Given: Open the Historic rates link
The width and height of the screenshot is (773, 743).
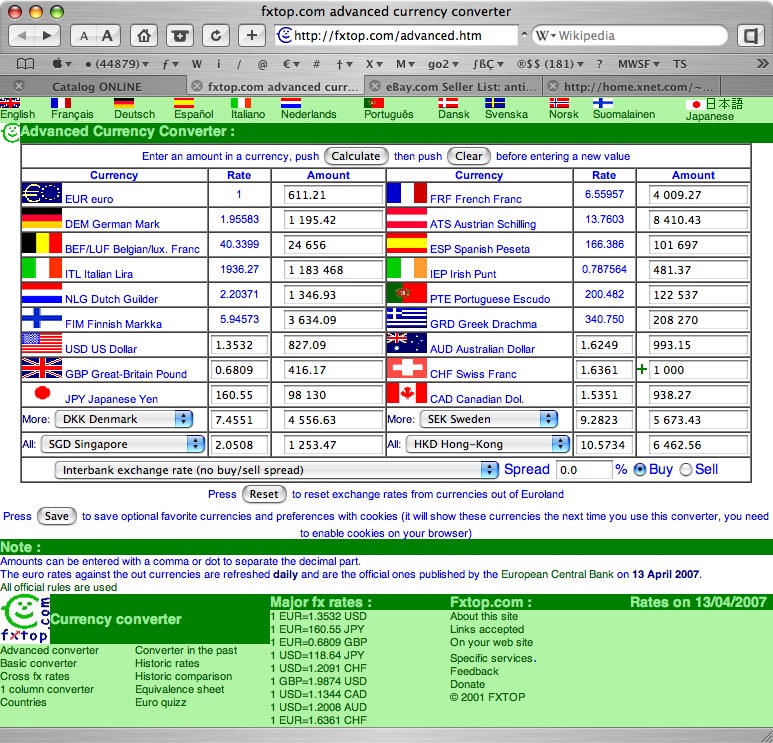Looking at the screenshot, I should [167, 663].
